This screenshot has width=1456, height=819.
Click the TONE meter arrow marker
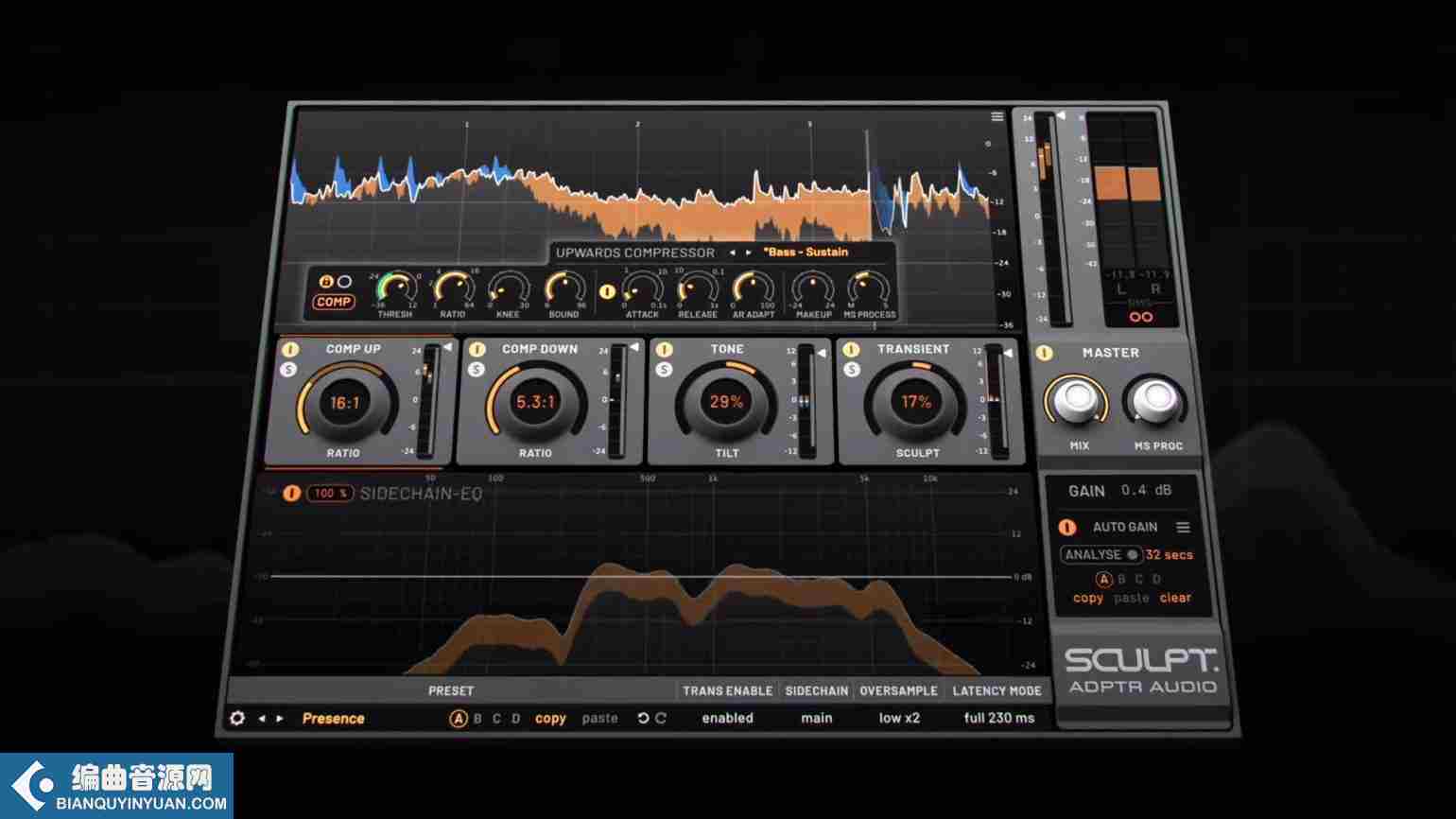coord(822,352)
